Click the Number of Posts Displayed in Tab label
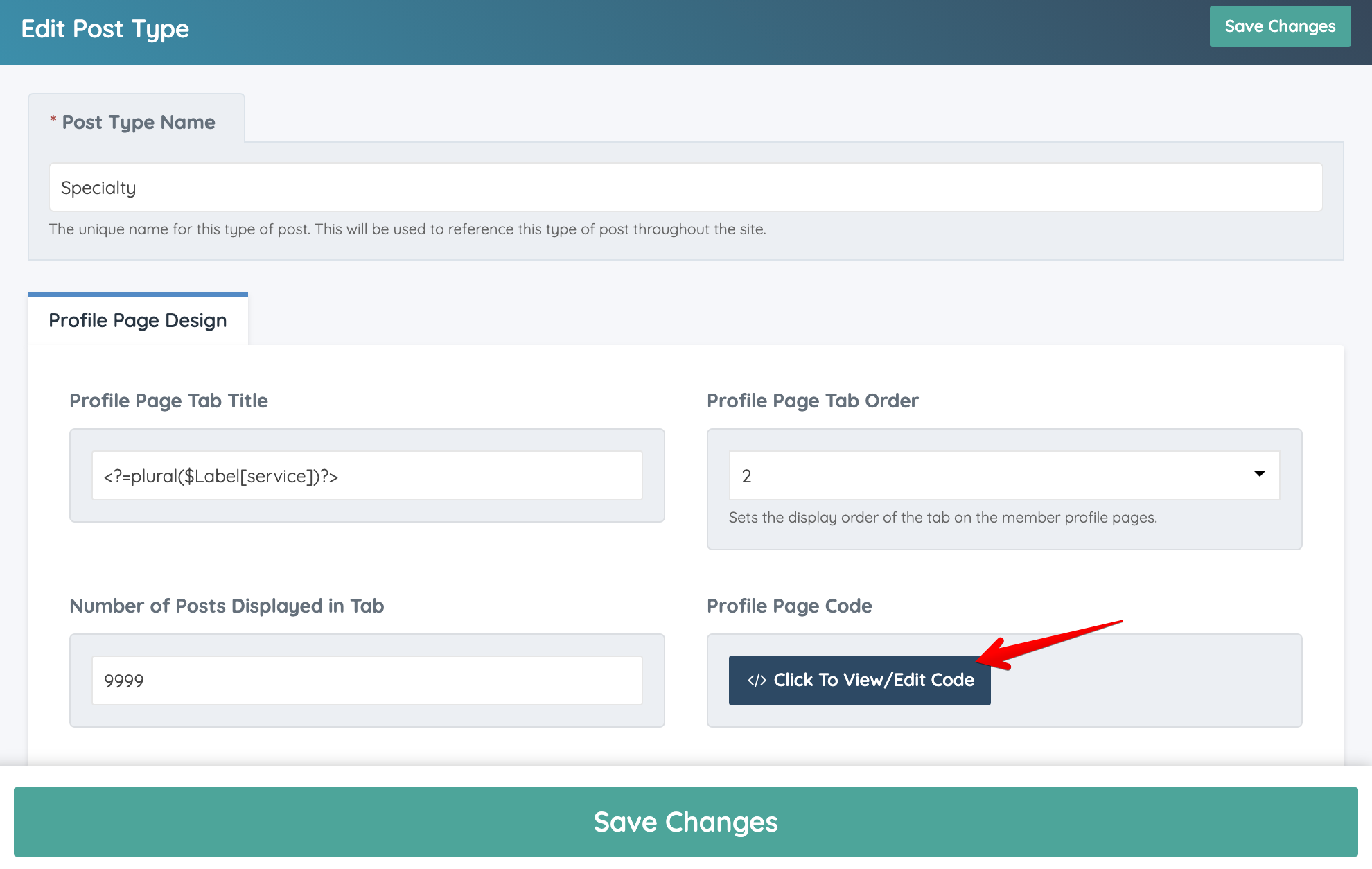 tap(227, 606)
